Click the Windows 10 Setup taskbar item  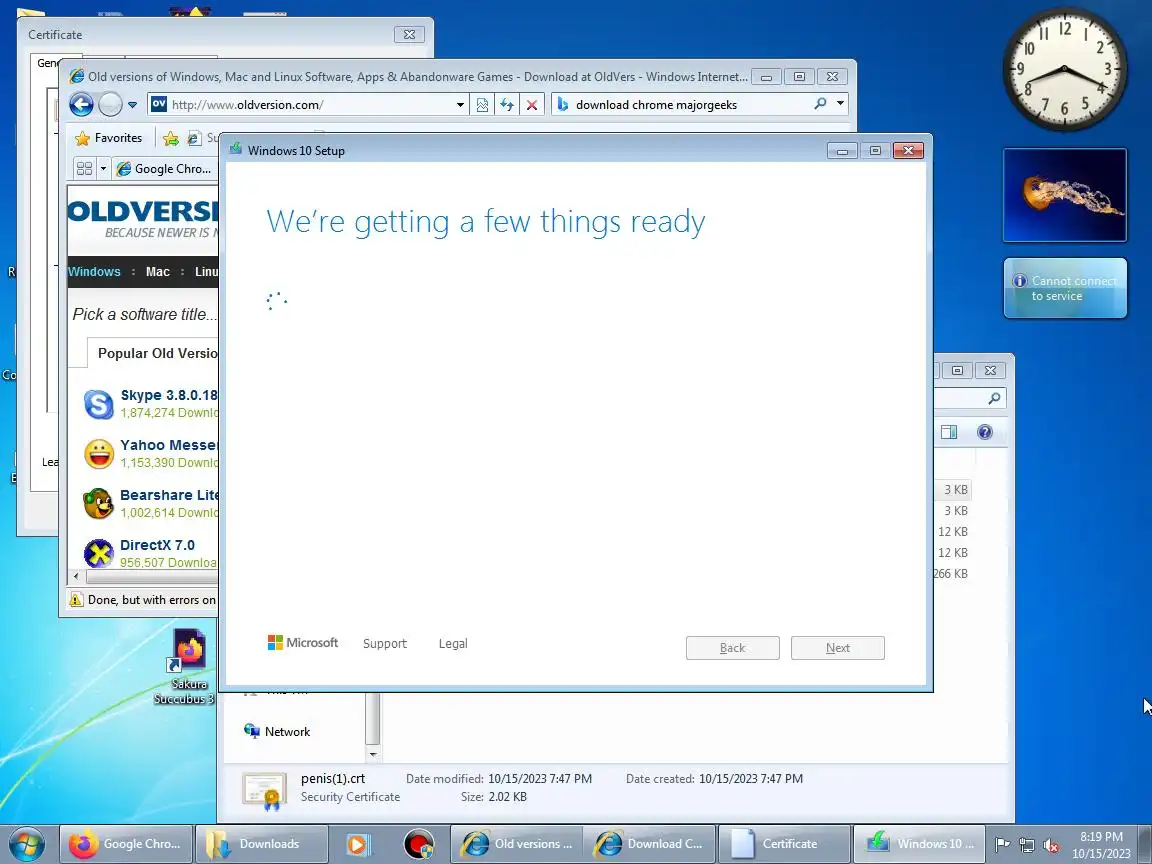click(918, 843)
